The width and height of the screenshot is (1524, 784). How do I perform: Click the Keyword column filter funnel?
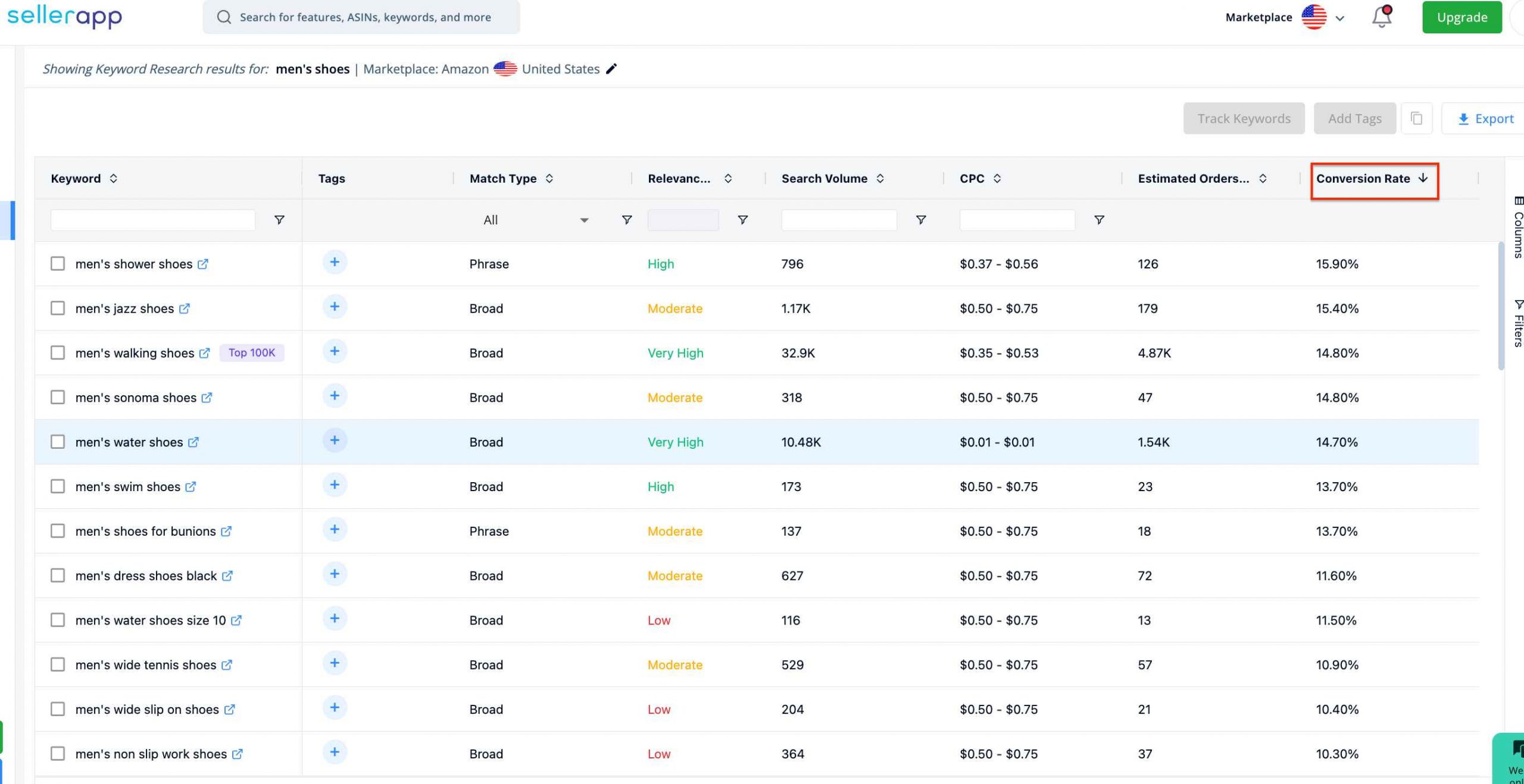click(x=279, y=220)
